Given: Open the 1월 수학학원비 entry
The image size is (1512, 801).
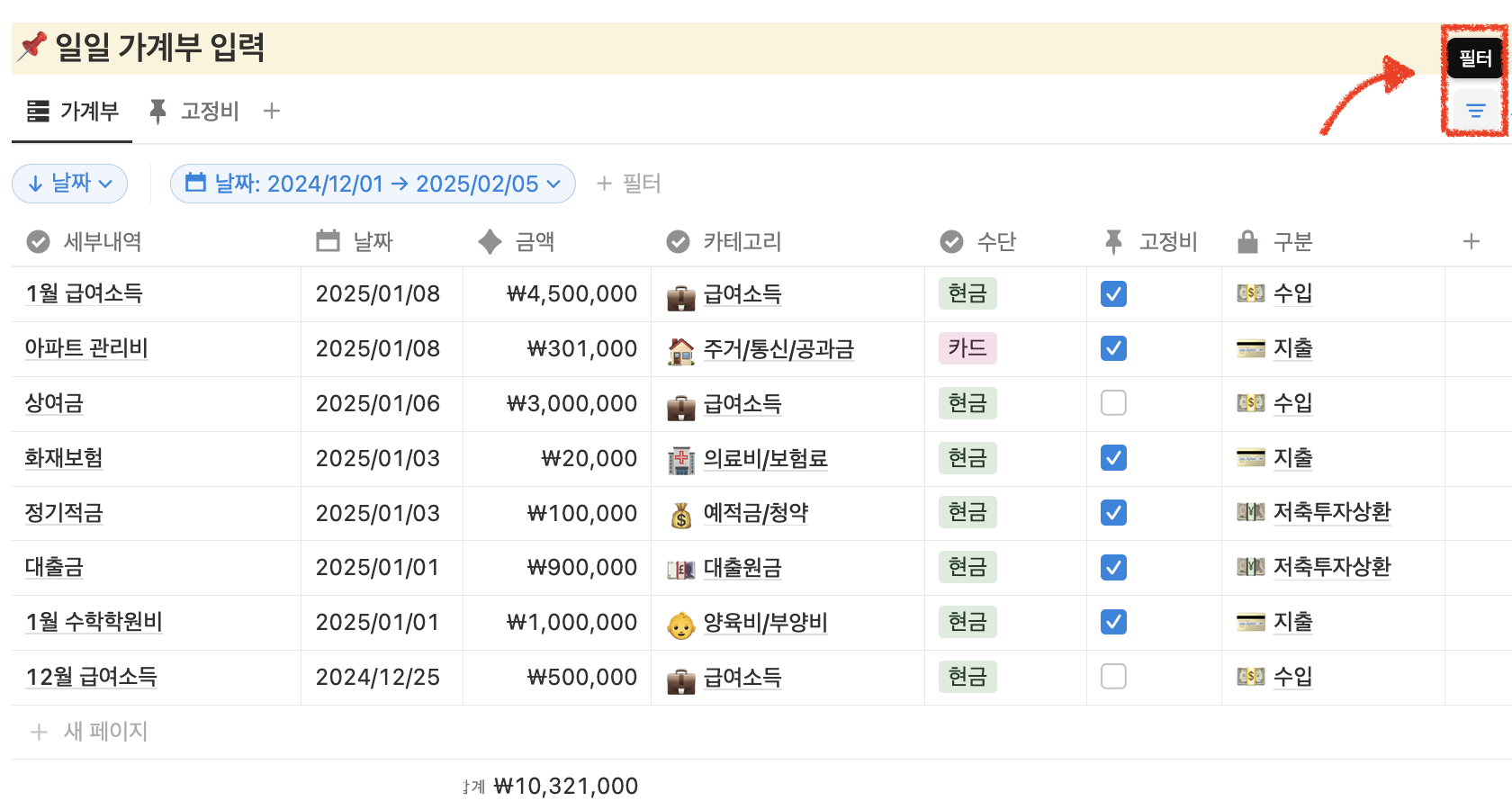Looking at the screenshot, I should (94, 622).
